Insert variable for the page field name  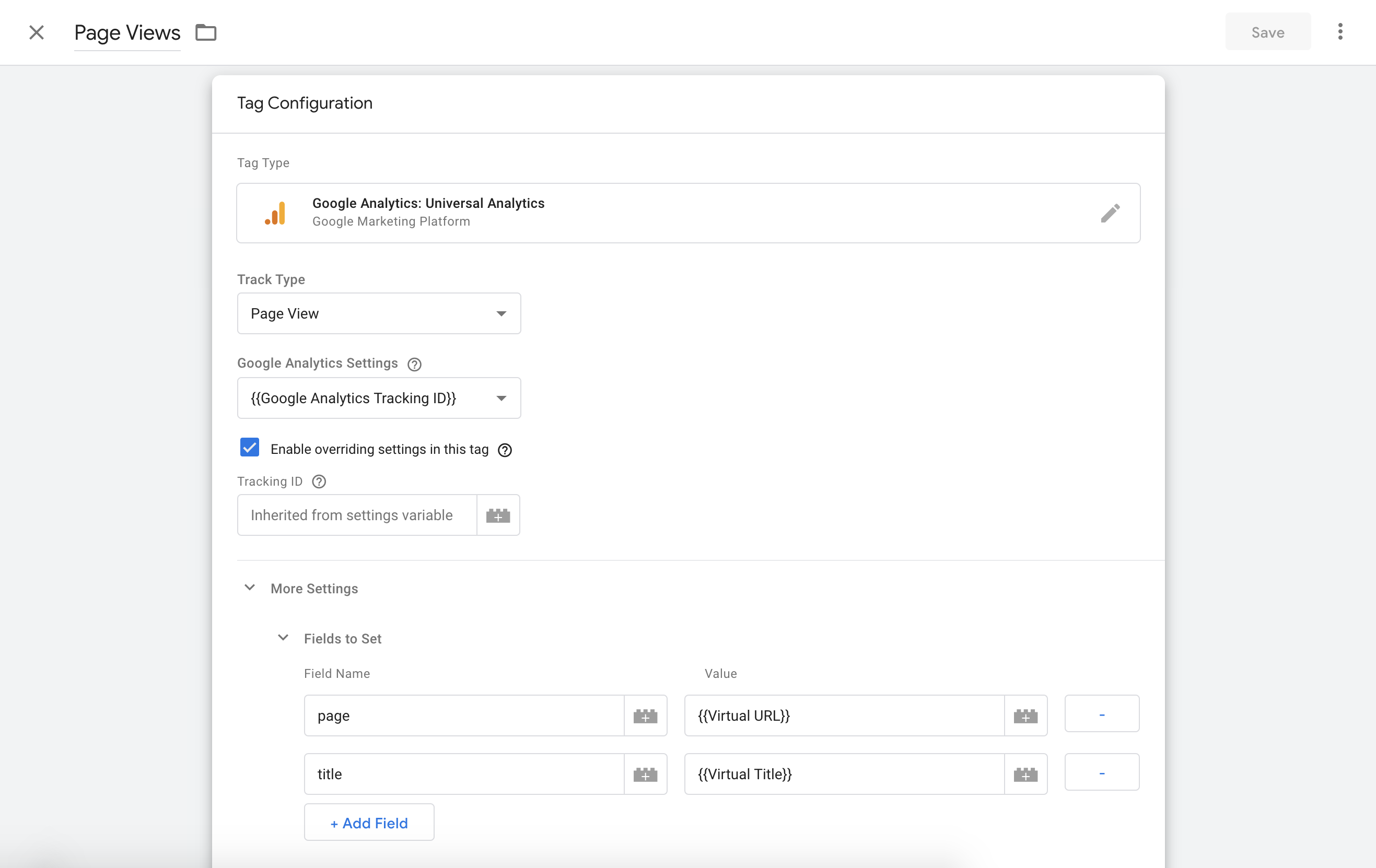(x=645, y=715)
